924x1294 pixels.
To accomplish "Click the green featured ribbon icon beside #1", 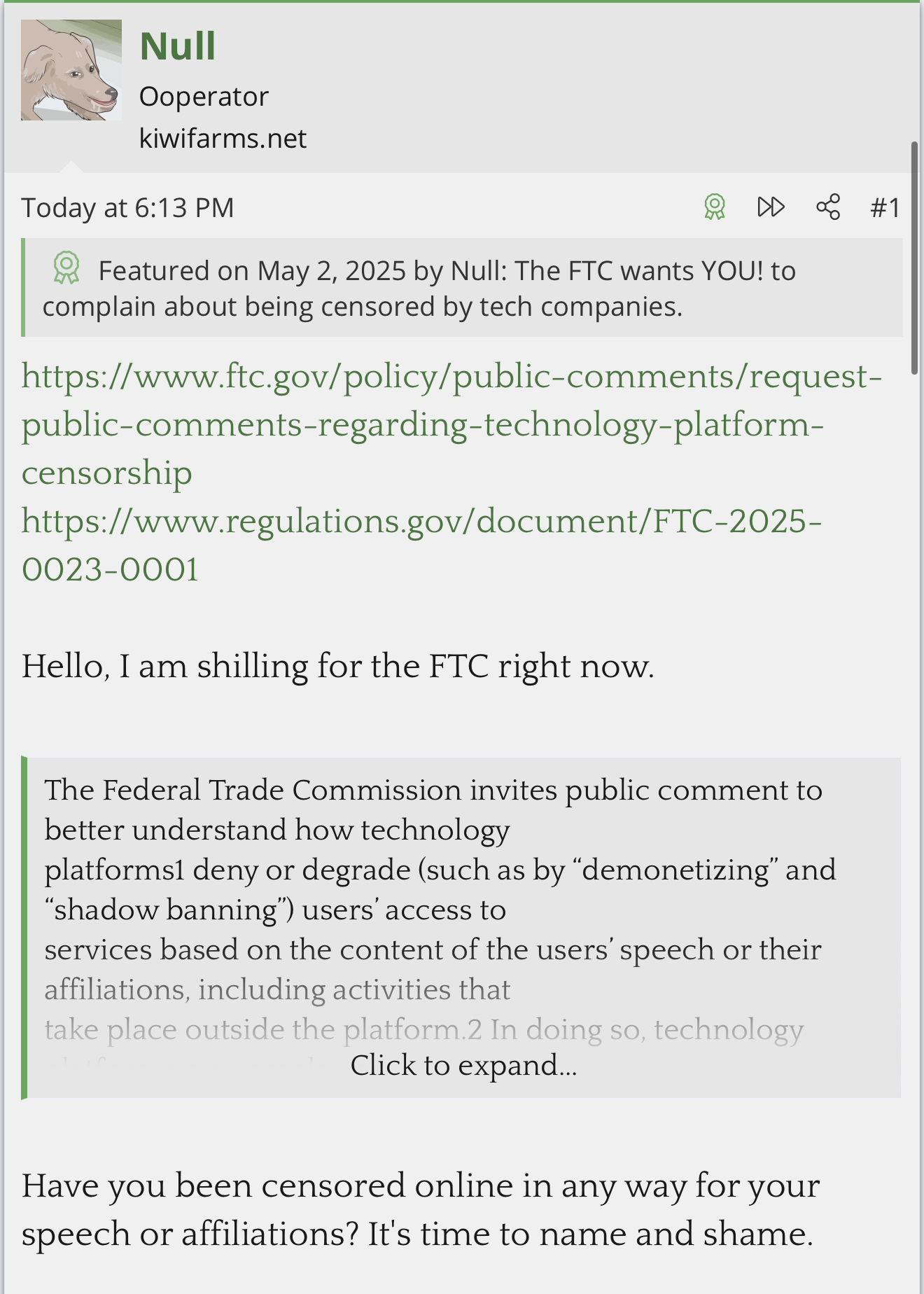I will (714, 207).
